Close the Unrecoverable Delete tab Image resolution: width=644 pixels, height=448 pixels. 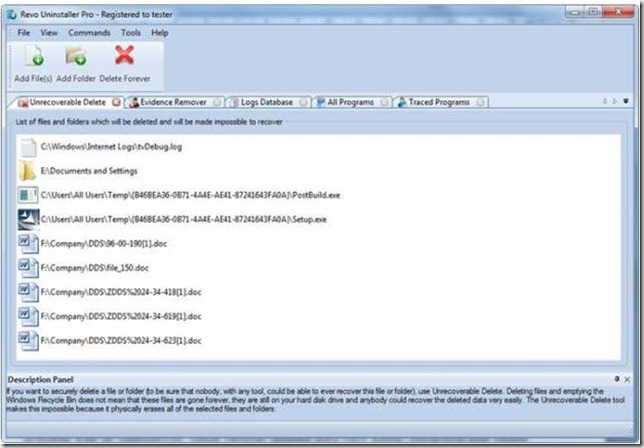pos(117,102)
